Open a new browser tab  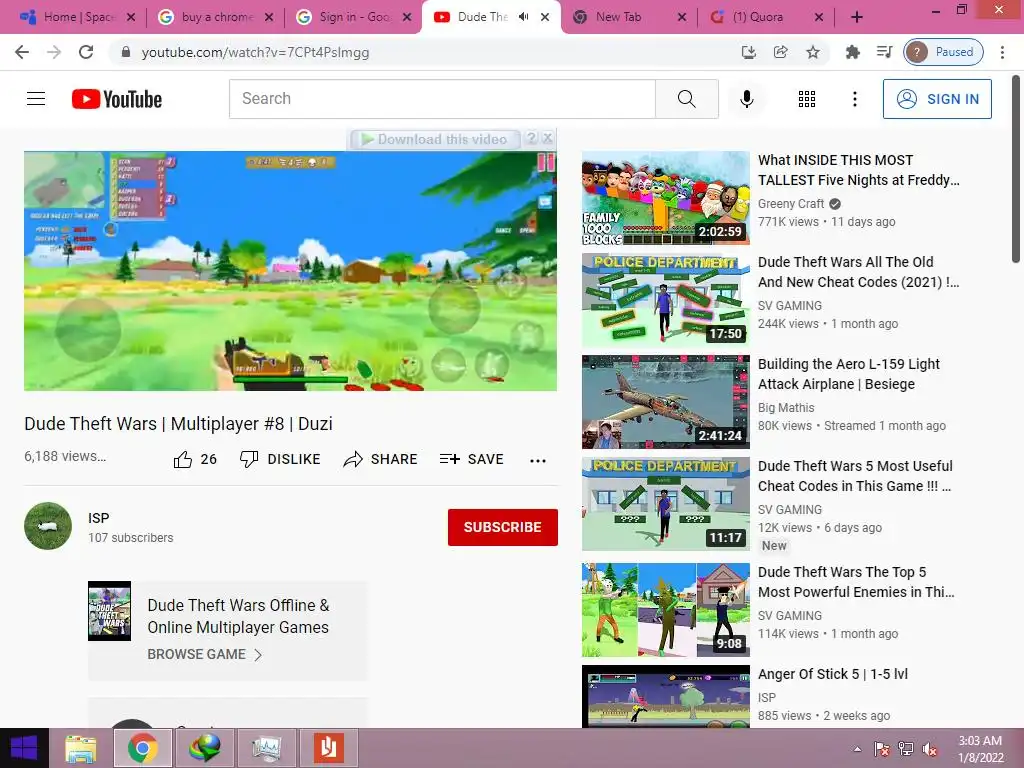857,17
